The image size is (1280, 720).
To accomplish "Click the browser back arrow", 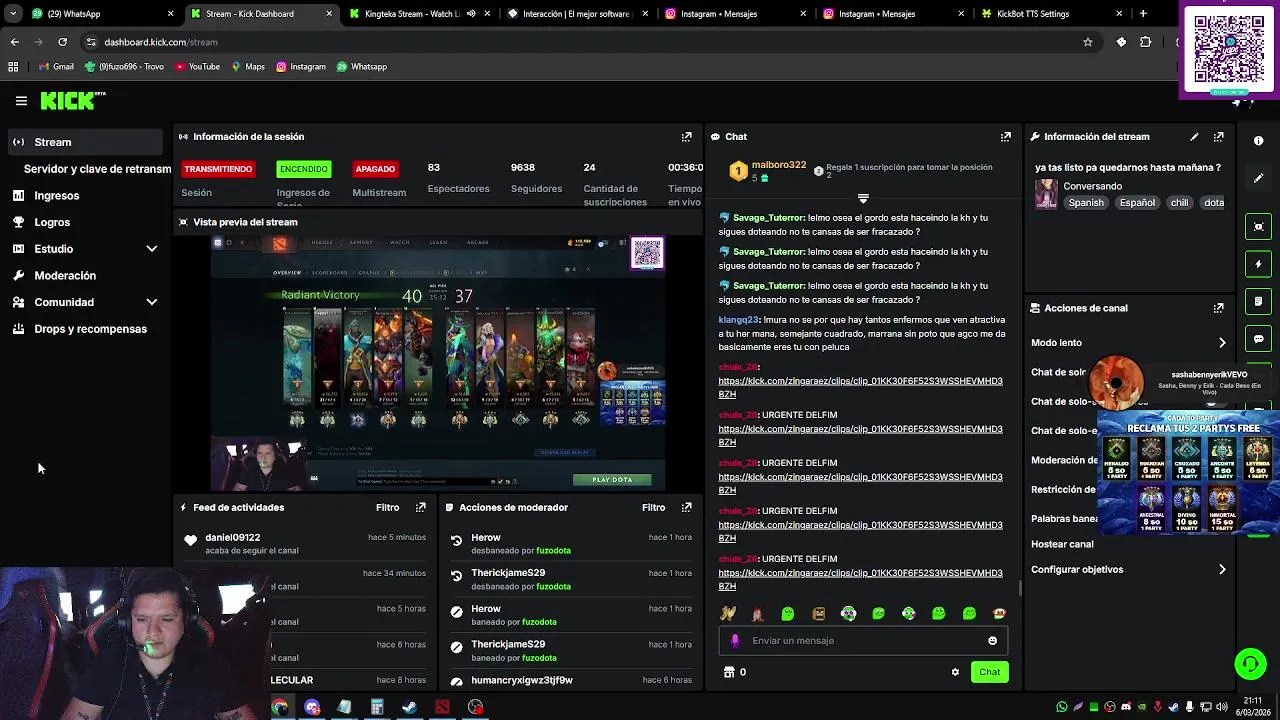I will point(15,42).
